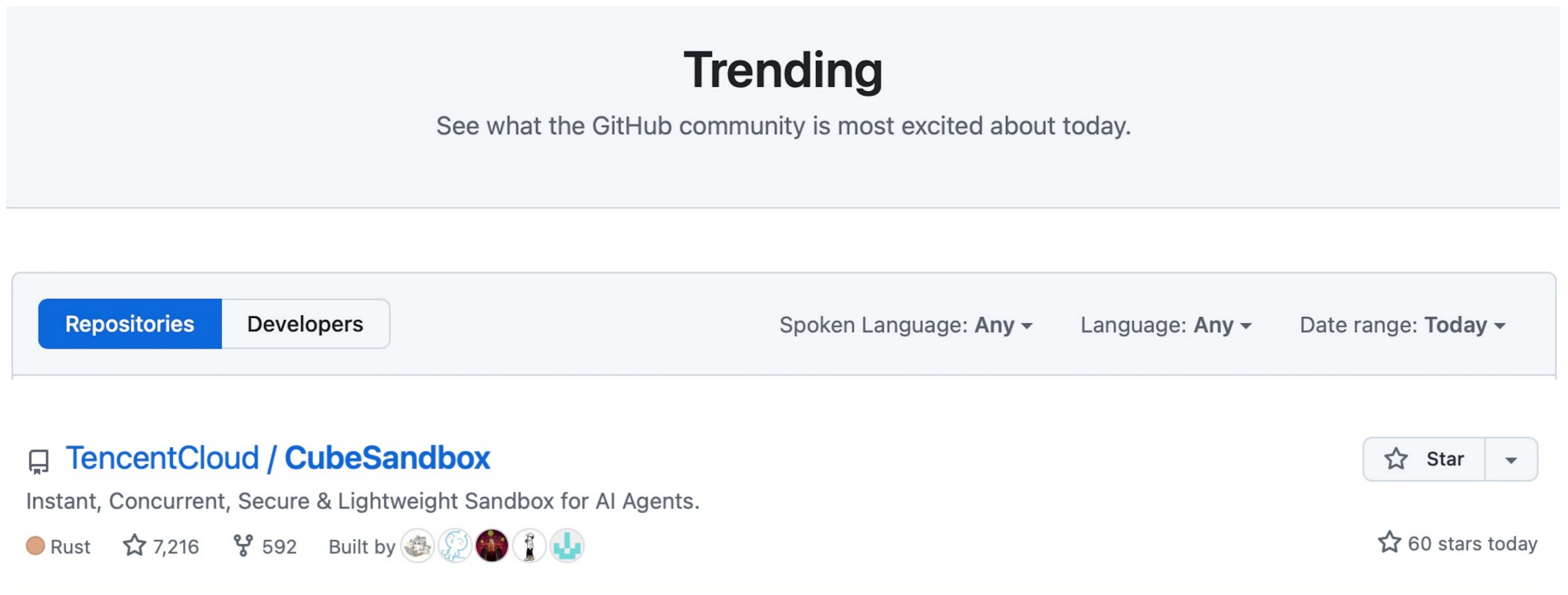Image resolution: width=1568 pixels, height=595 pixels.
Task: Star the CubeSandbox repository
Action: (1424, 459)
